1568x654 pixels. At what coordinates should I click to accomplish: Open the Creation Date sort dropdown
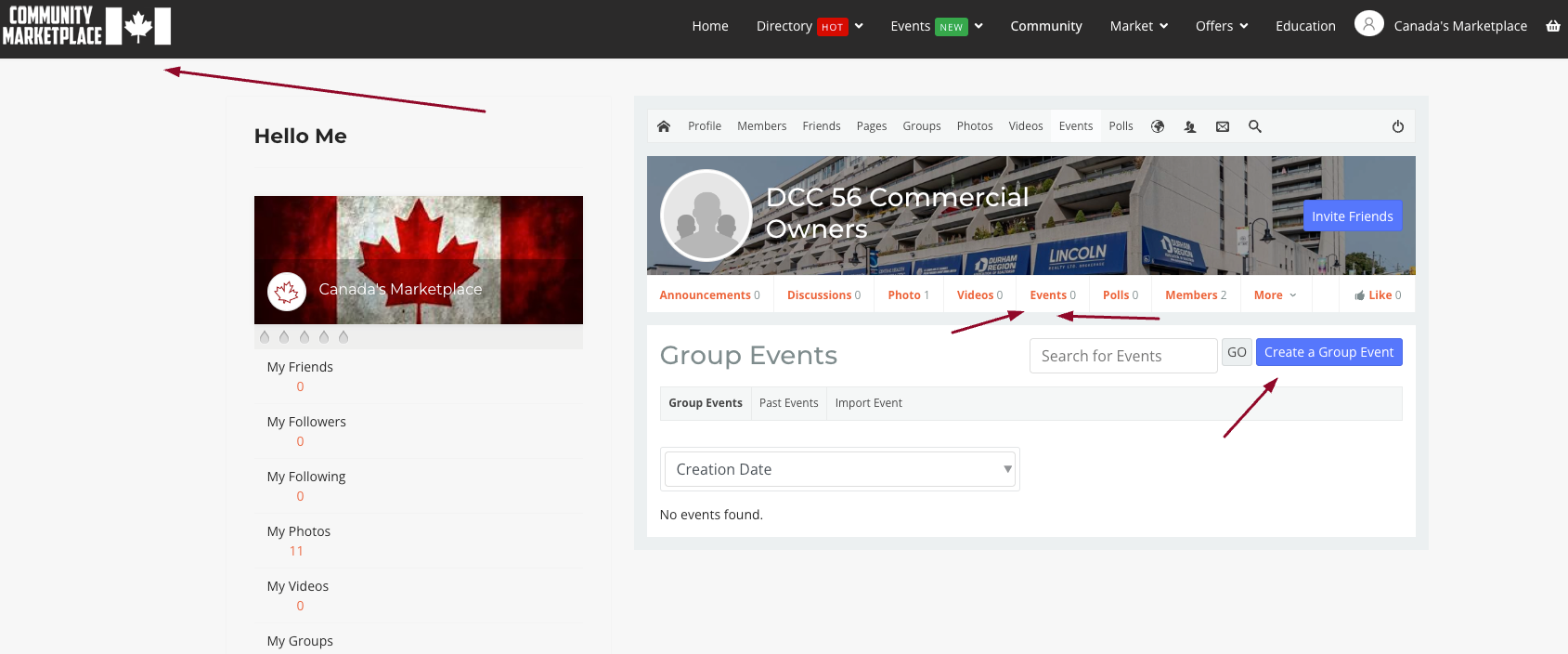click(840, 469)
